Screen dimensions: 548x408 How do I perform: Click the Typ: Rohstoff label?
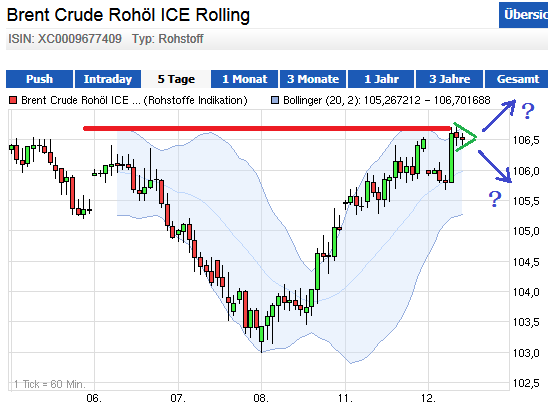tap(167, 38)
